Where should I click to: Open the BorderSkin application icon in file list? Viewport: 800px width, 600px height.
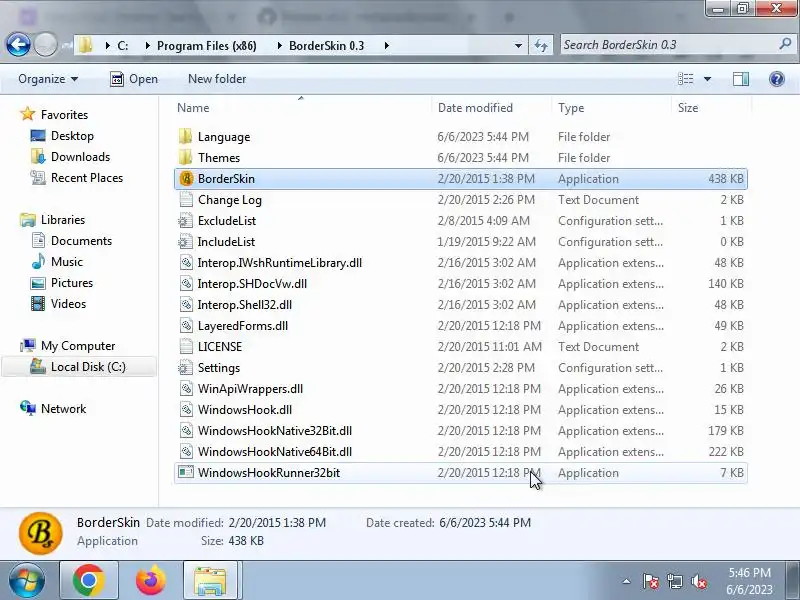click(x=186, y=179)
